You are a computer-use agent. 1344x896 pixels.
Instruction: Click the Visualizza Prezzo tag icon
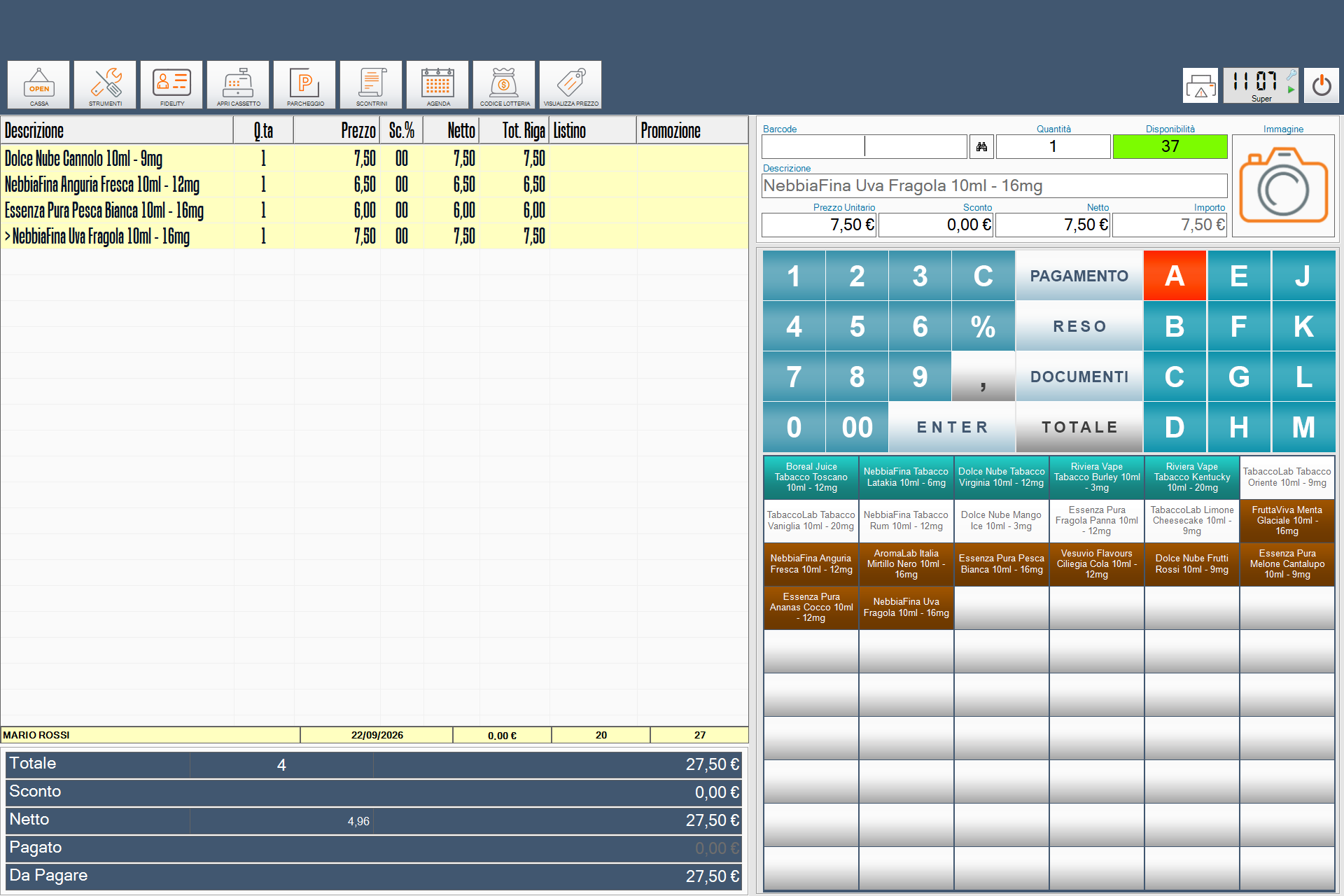pyautogui.click(x=570, y=85)
